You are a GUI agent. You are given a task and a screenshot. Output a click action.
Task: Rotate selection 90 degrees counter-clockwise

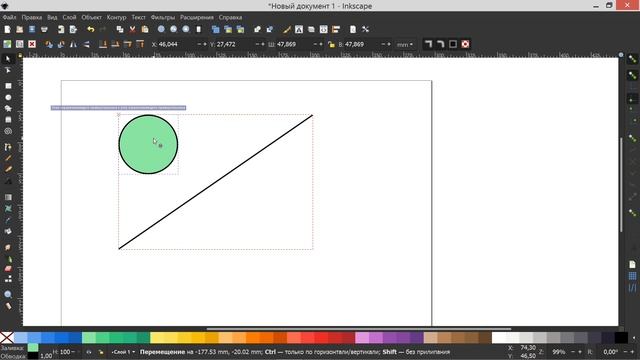coord(49,44)
